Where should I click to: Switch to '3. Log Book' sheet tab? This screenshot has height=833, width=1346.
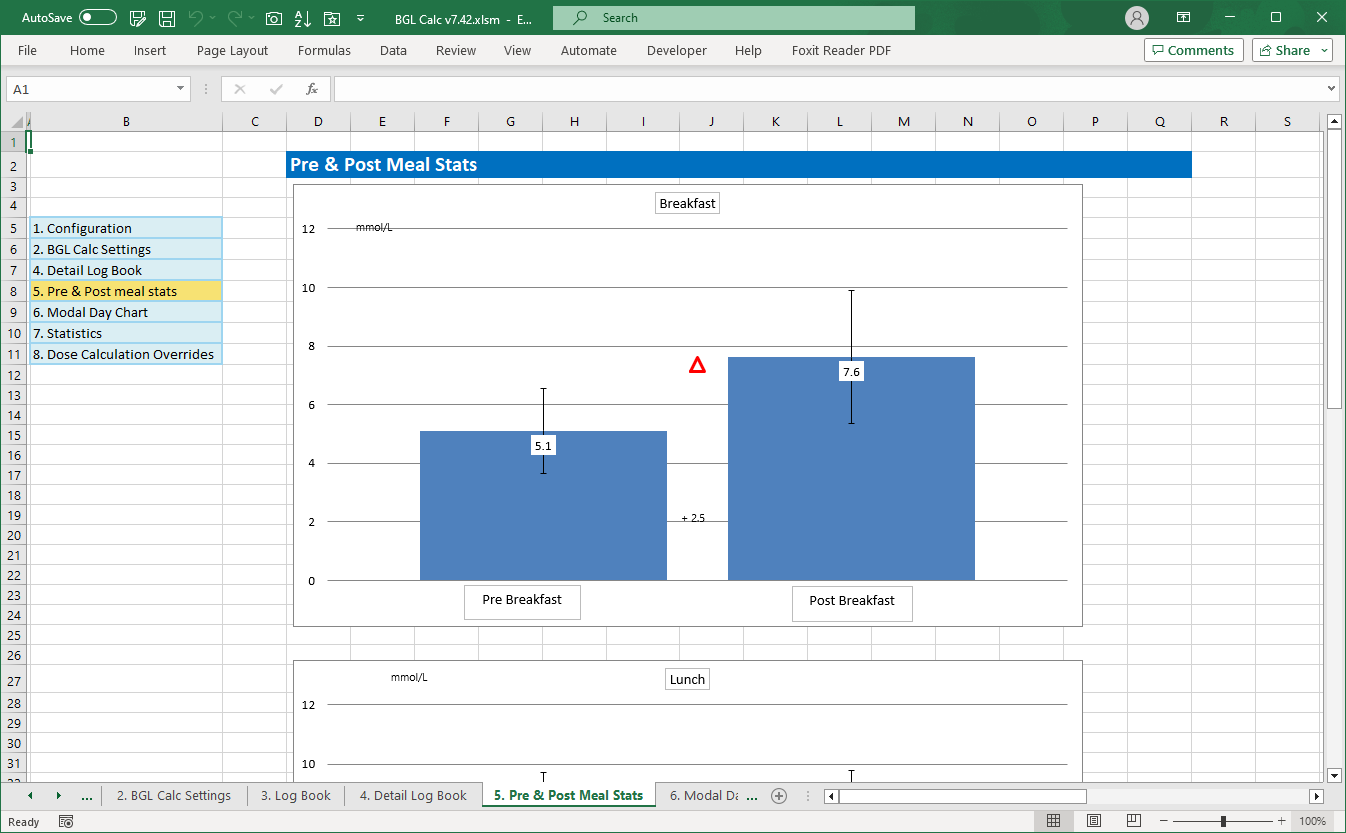click(x=296, y=796)
